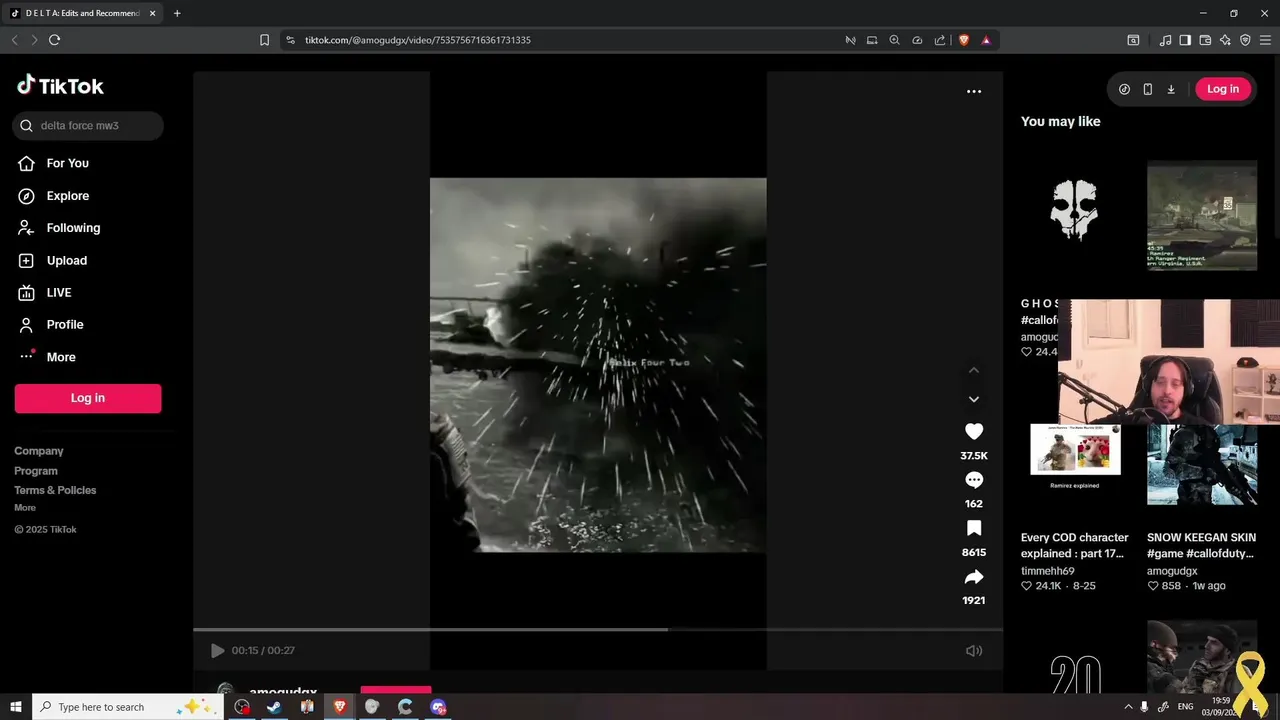The image size is (1280, 720).
Task: Open 'Every COD character explained' video title
Action: point(1075,545)
